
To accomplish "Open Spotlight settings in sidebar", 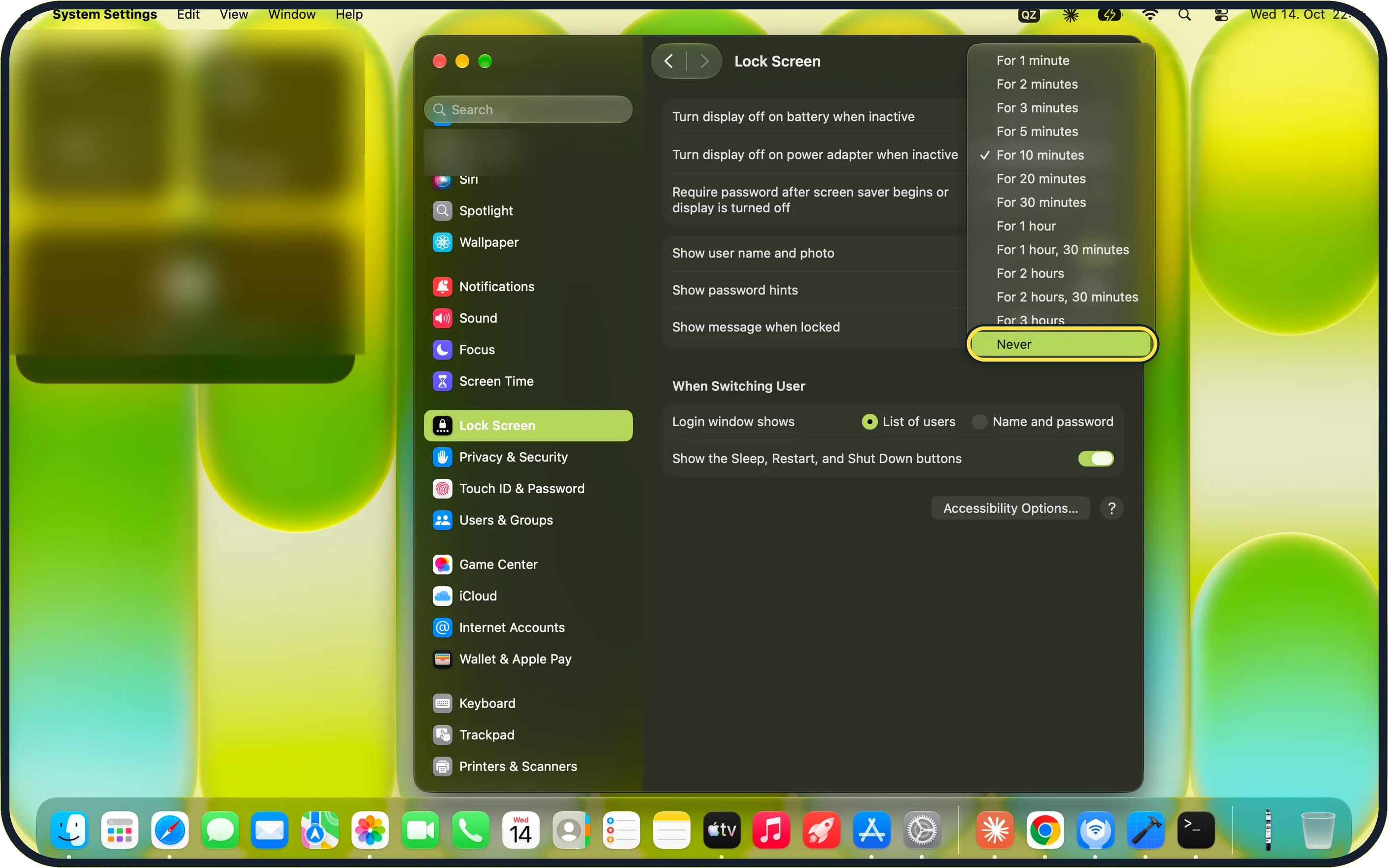I will (528, 211).
